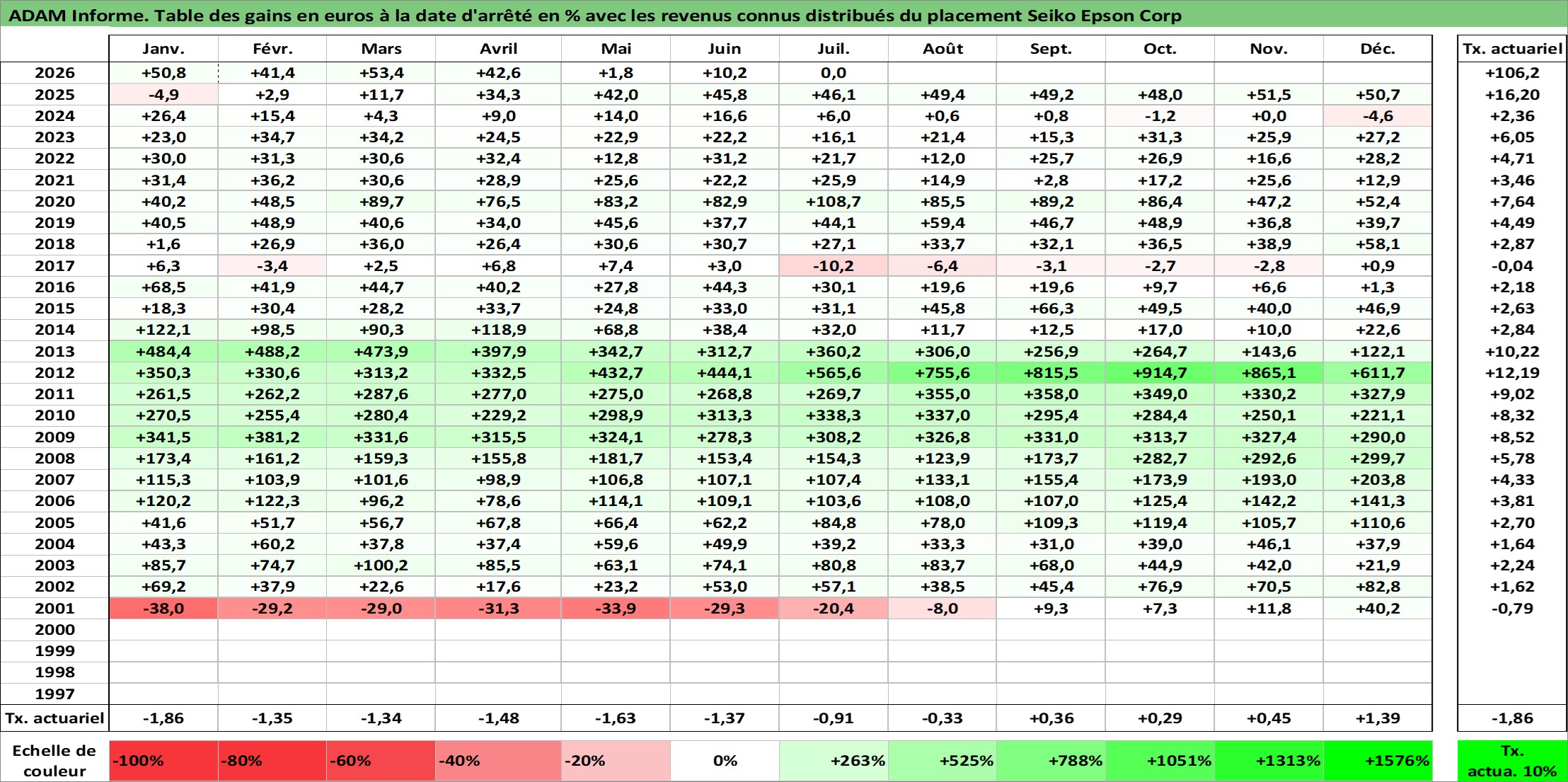Select the 2026 year row label
The width and height of the screenshot is (1568, 782).
54,73
